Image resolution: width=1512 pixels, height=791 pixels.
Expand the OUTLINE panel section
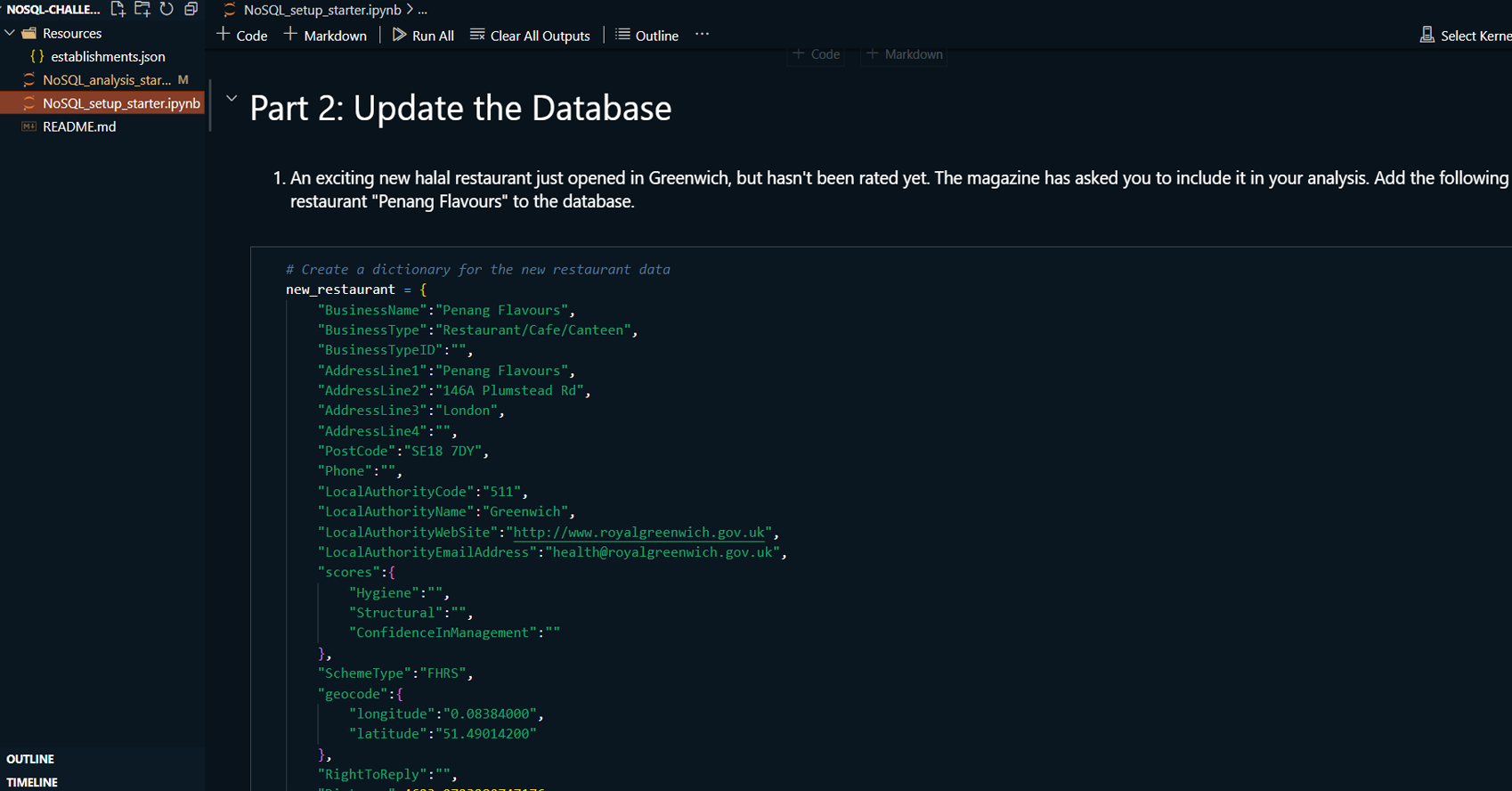pos(30,759)
